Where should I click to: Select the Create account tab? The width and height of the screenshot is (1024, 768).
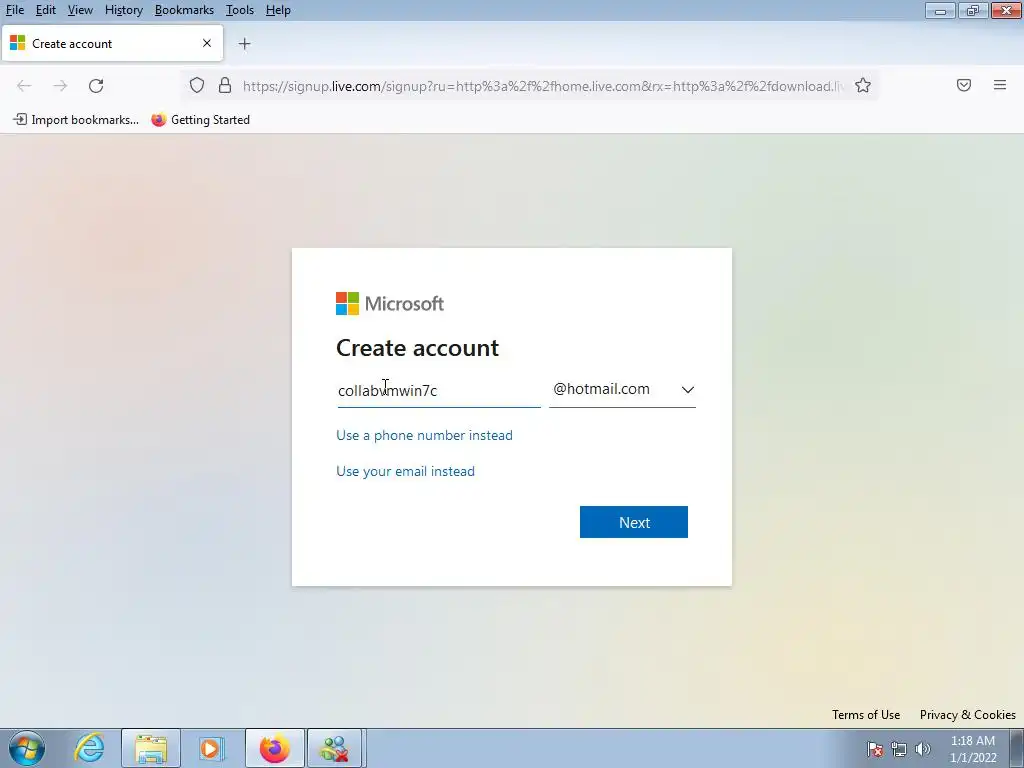[x=112, y=44]
